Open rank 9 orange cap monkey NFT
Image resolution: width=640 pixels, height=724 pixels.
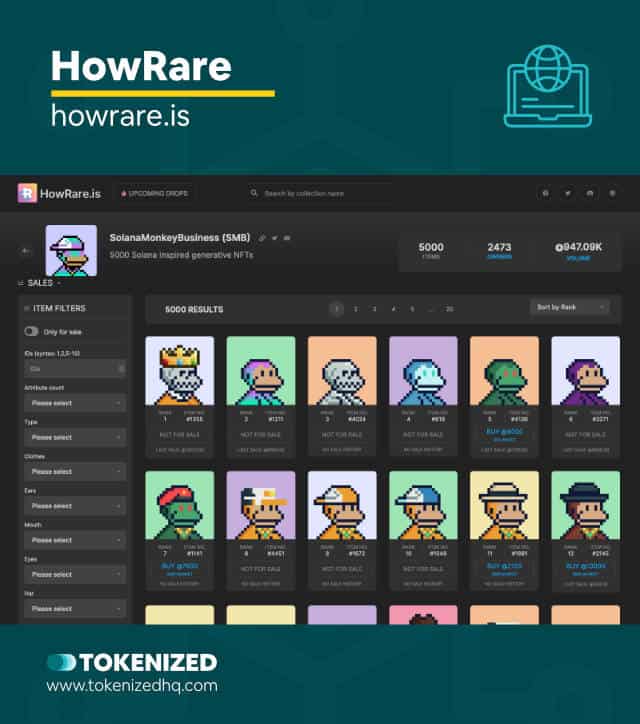click(342, 505)
